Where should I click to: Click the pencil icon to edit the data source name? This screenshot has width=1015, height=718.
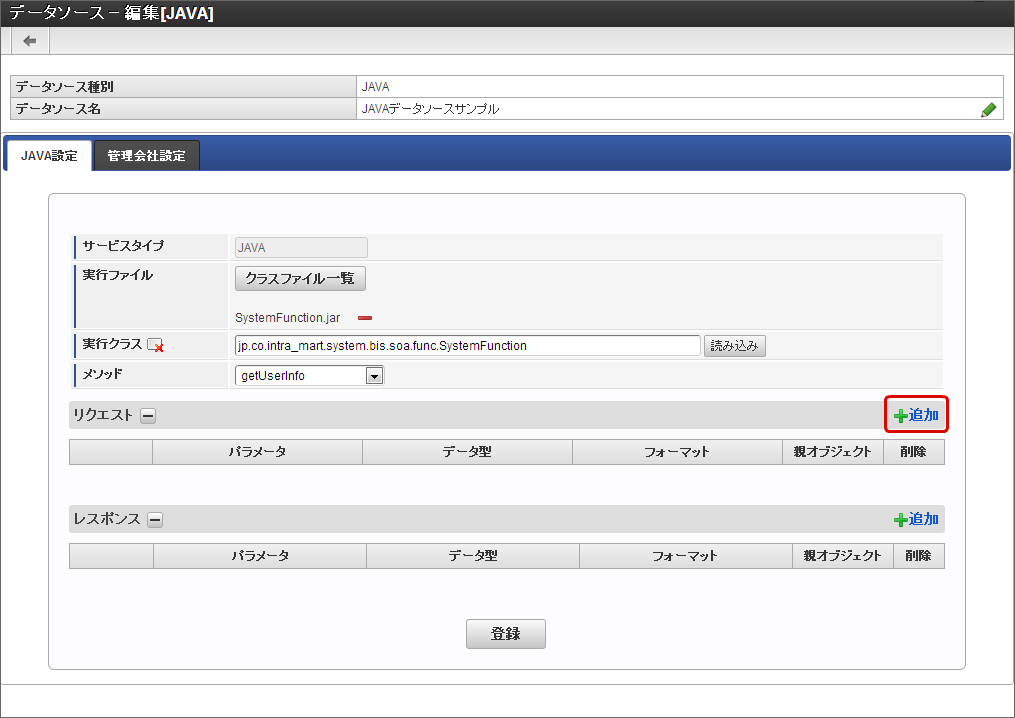tap(988, 110)
